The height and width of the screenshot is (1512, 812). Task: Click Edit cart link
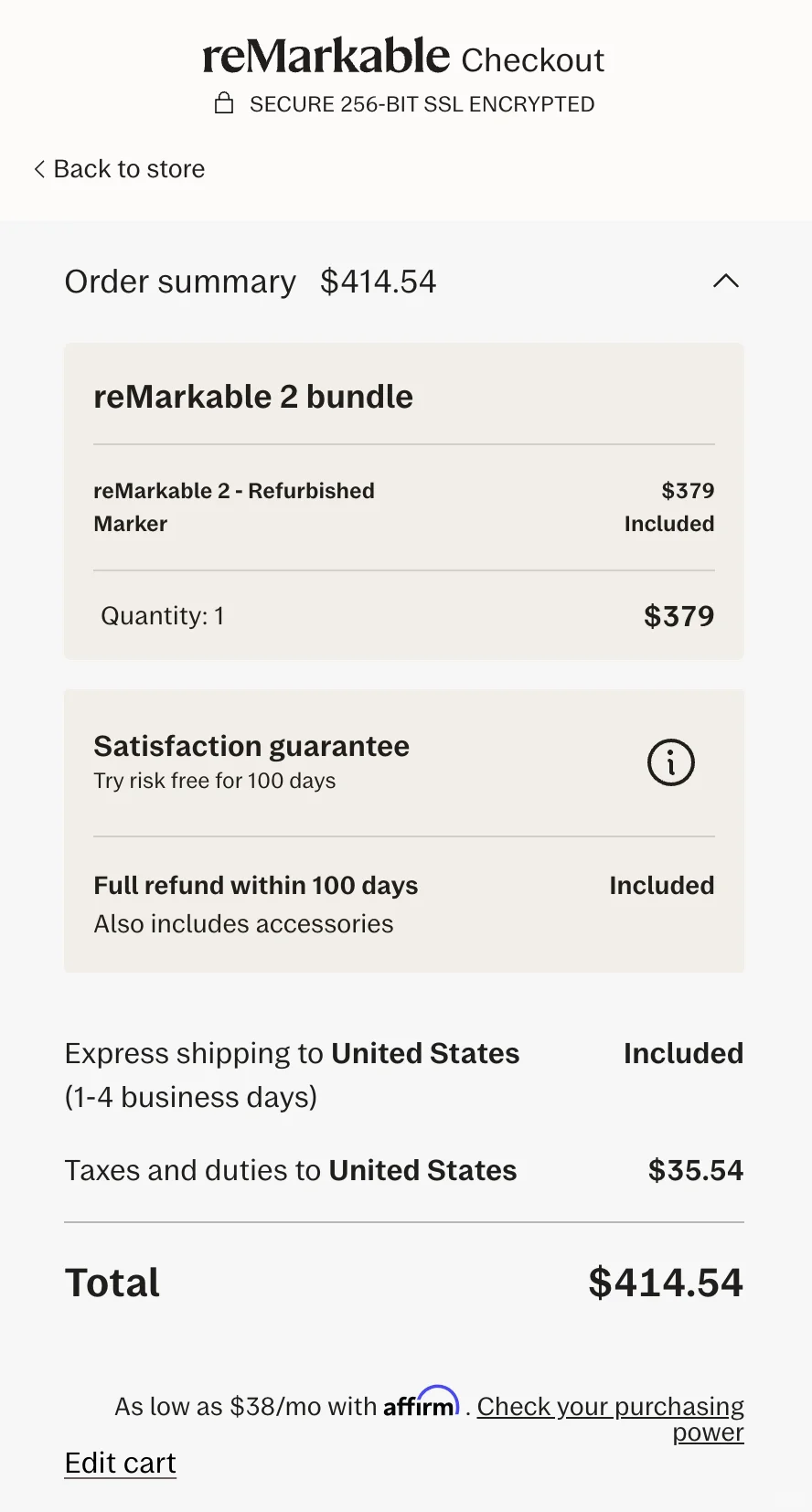(x=120, y=1463)
